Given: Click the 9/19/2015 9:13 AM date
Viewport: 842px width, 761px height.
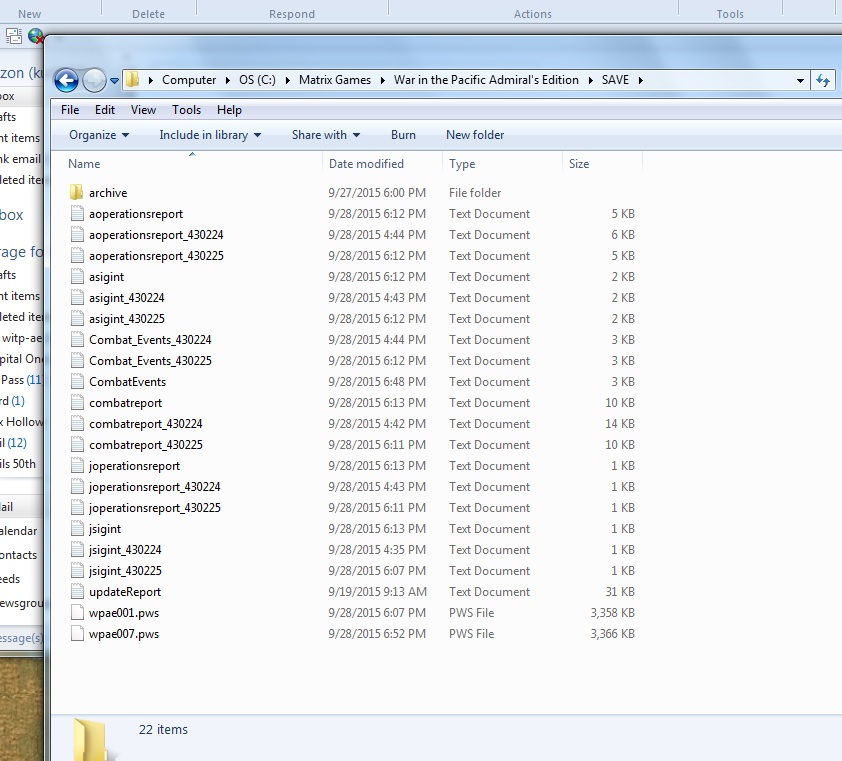Looking at the screenshot, I should [378, 591].
